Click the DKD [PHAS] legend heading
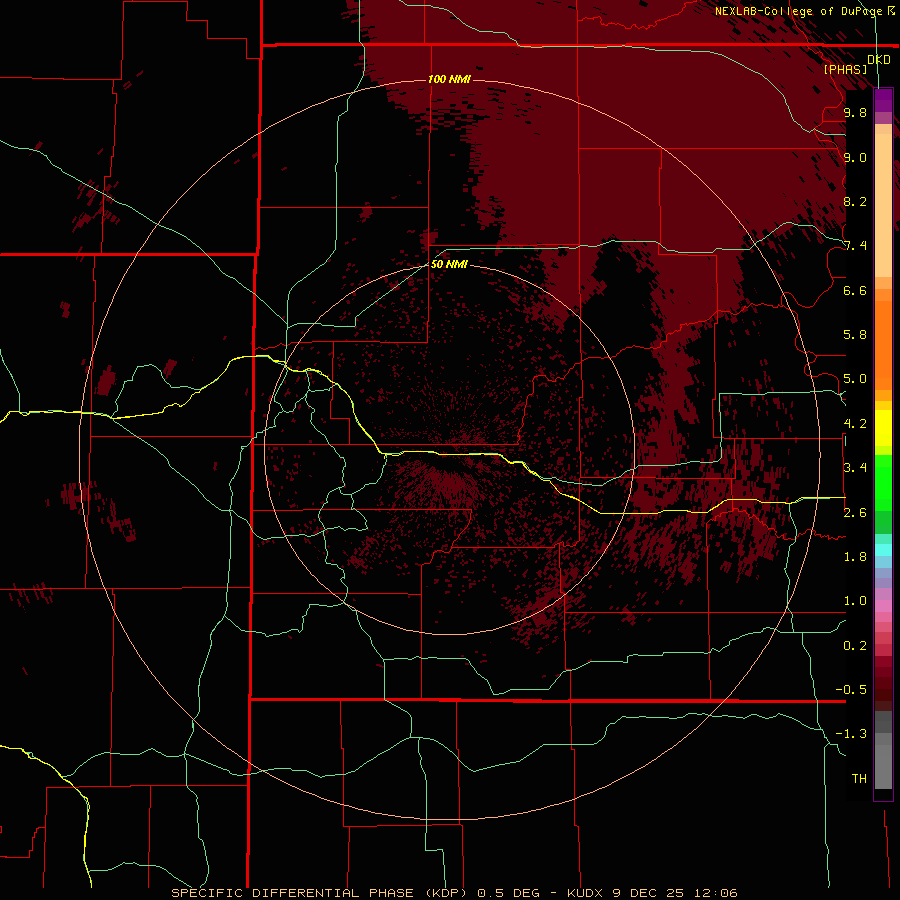The width and height of the screenshot is (900, 900). pyautogui.click(x=857, y=64)
